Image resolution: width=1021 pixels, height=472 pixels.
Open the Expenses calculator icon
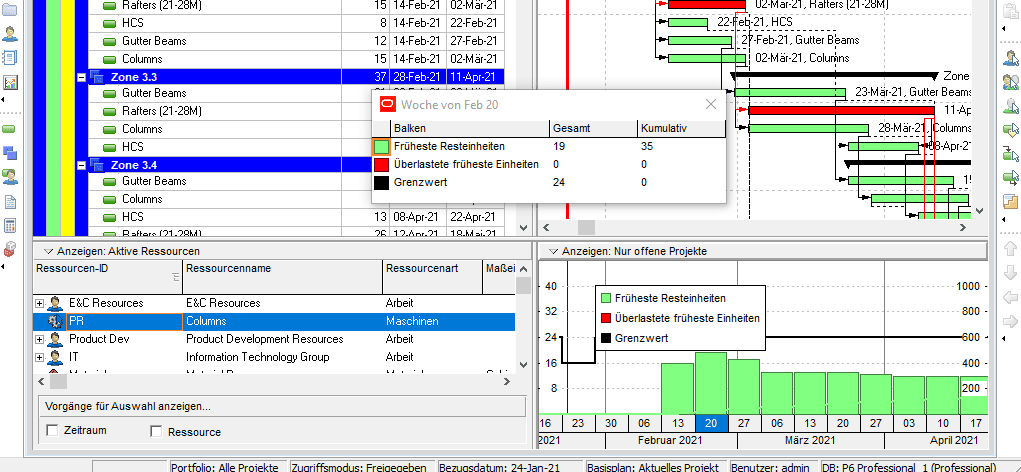click(10, 225)
